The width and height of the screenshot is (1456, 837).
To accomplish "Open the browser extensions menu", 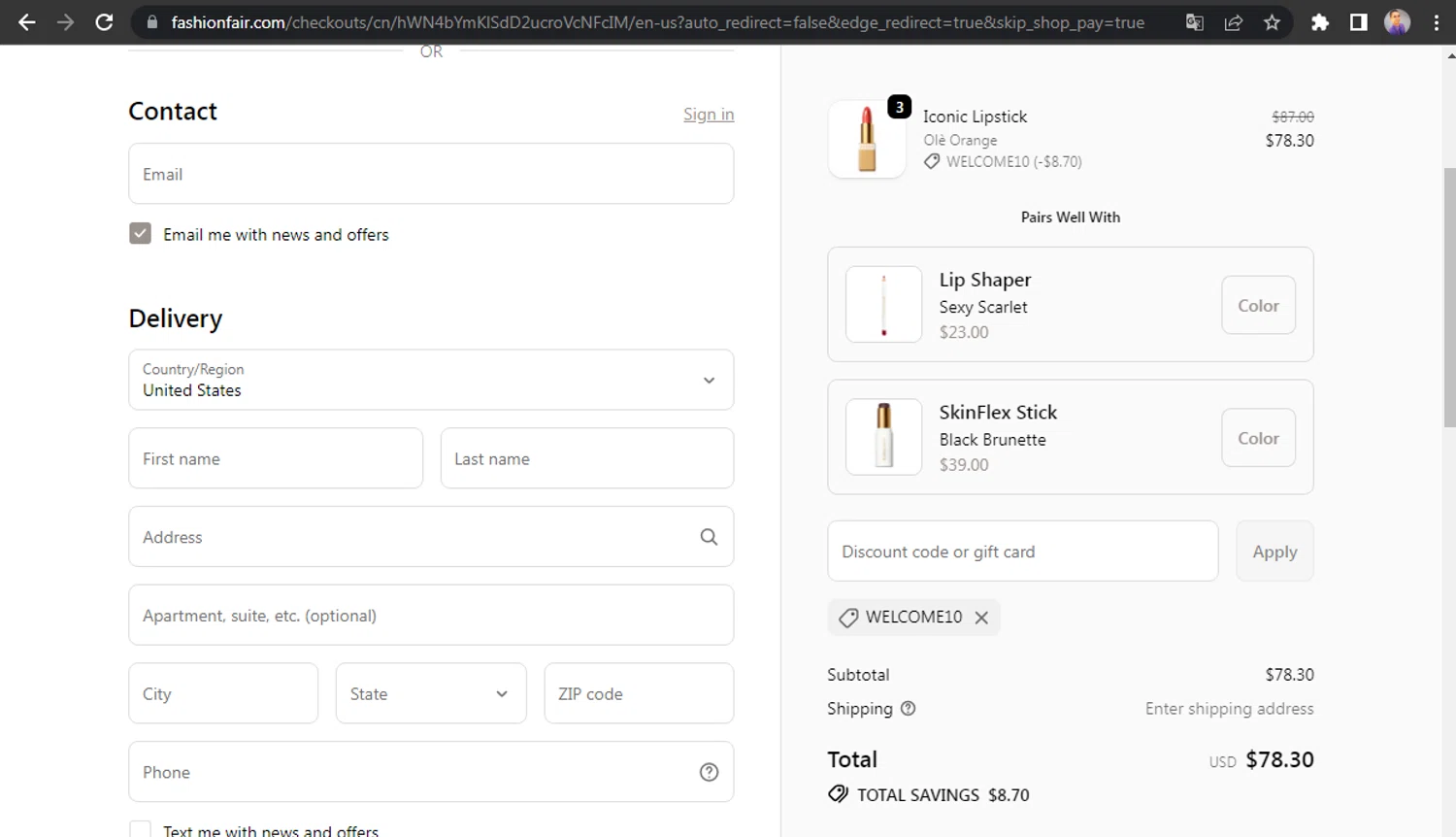I will pyautogui.click(x=1320, y=22).
